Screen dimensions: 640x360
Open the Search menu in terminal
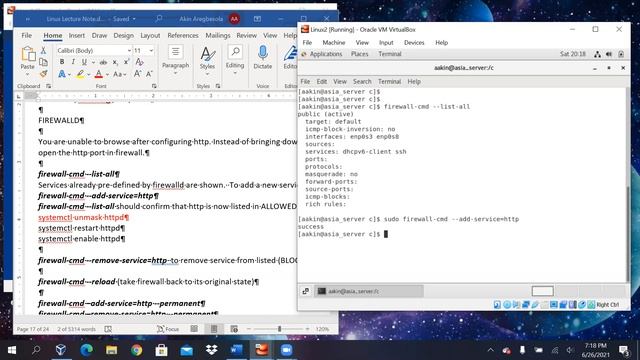[362, 82]
